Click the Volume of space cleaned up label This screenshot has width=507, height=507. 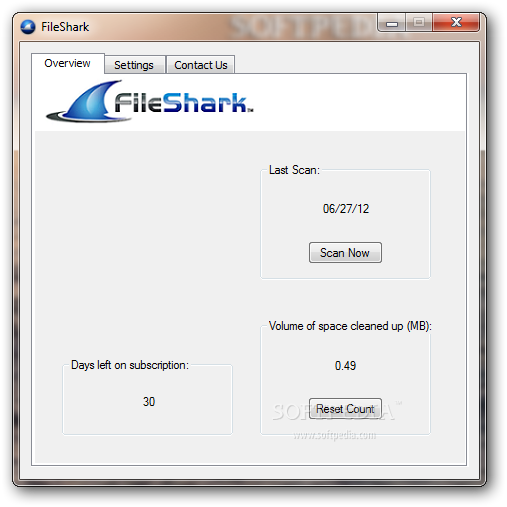coord(350,326)
